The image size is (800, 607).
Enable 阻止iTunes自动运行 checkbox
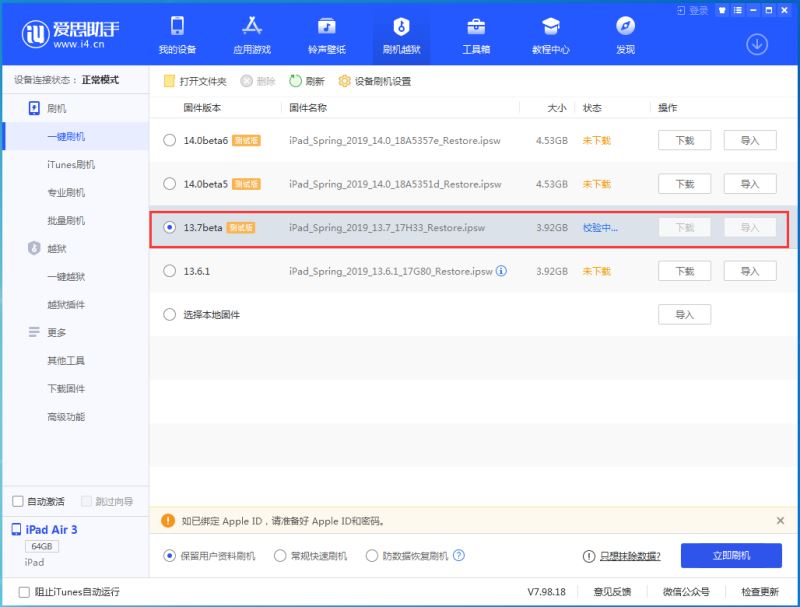click(x=24, y=592)
